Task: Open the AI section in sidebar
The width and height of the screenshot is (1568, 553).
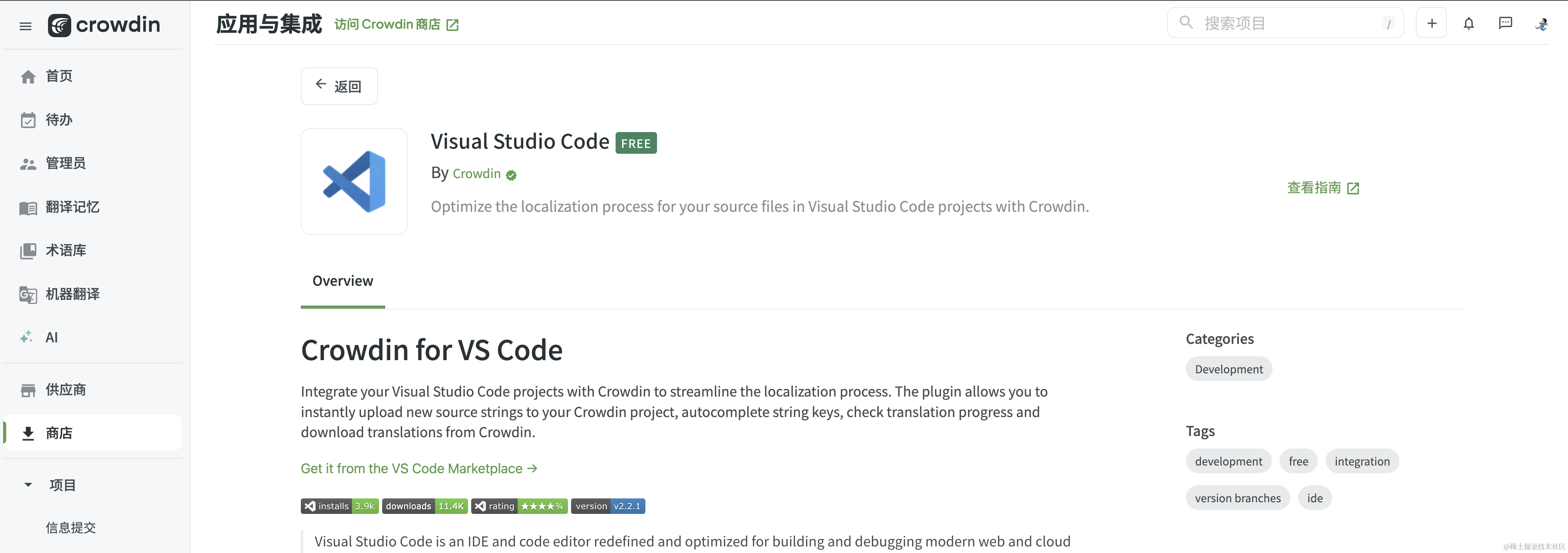Action: tap(51, 337)
